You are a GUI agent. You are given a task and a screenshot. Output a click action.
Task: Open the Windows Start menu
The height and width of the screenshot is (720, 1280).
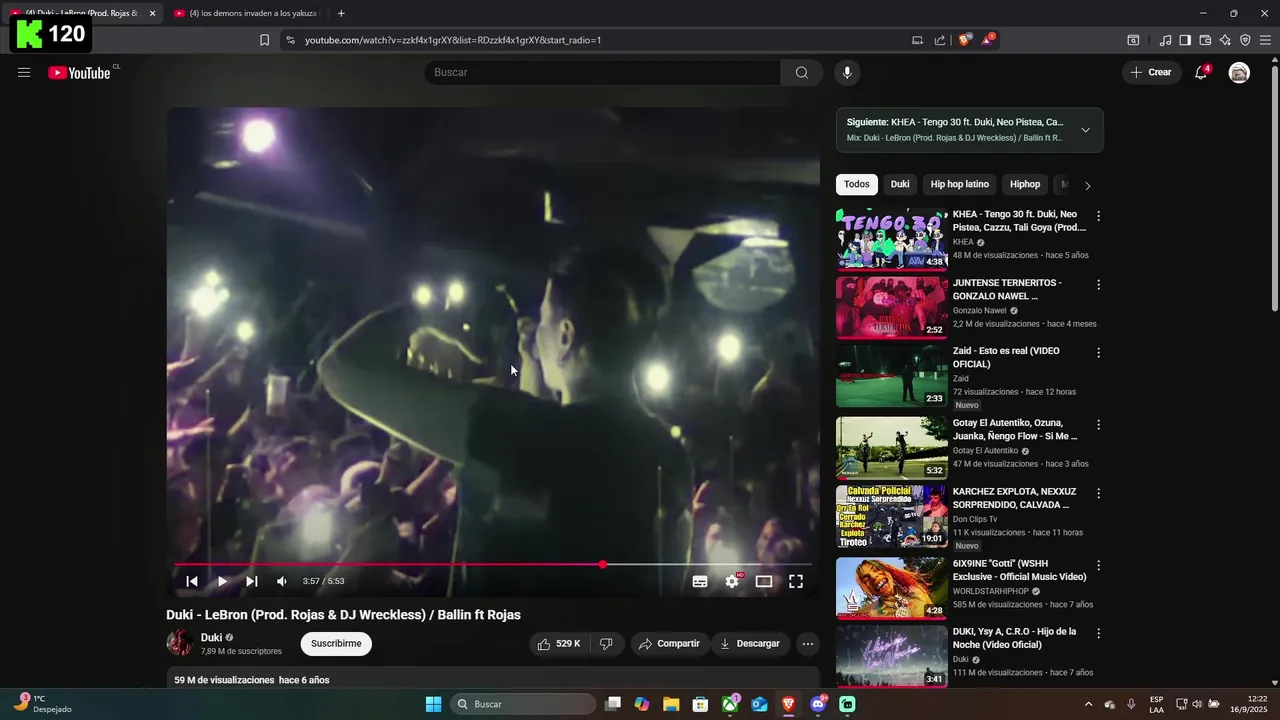click(433, 704)
